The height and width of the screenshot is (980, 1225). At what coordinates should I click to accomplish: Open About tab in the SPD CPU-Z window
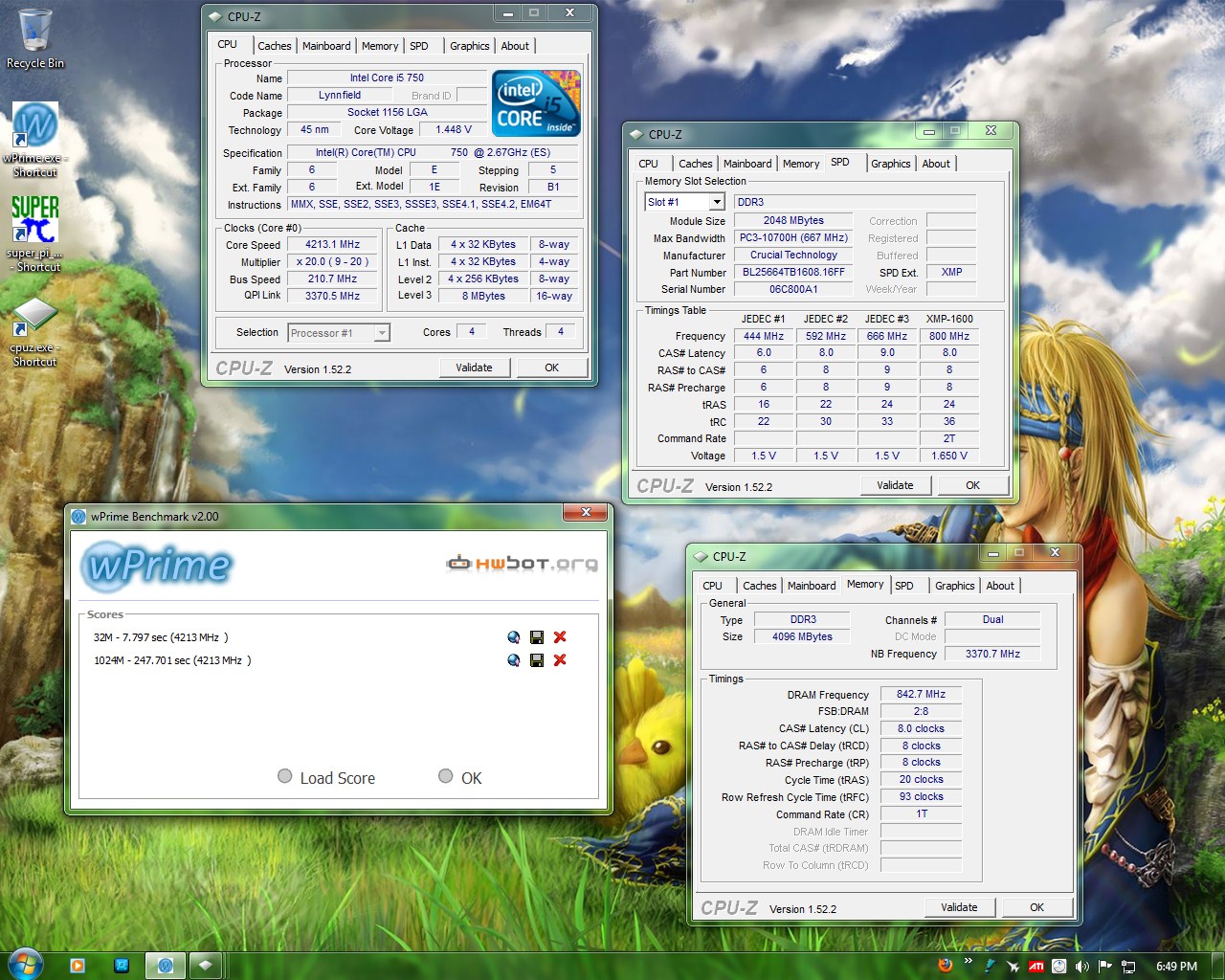coord(936,164)
